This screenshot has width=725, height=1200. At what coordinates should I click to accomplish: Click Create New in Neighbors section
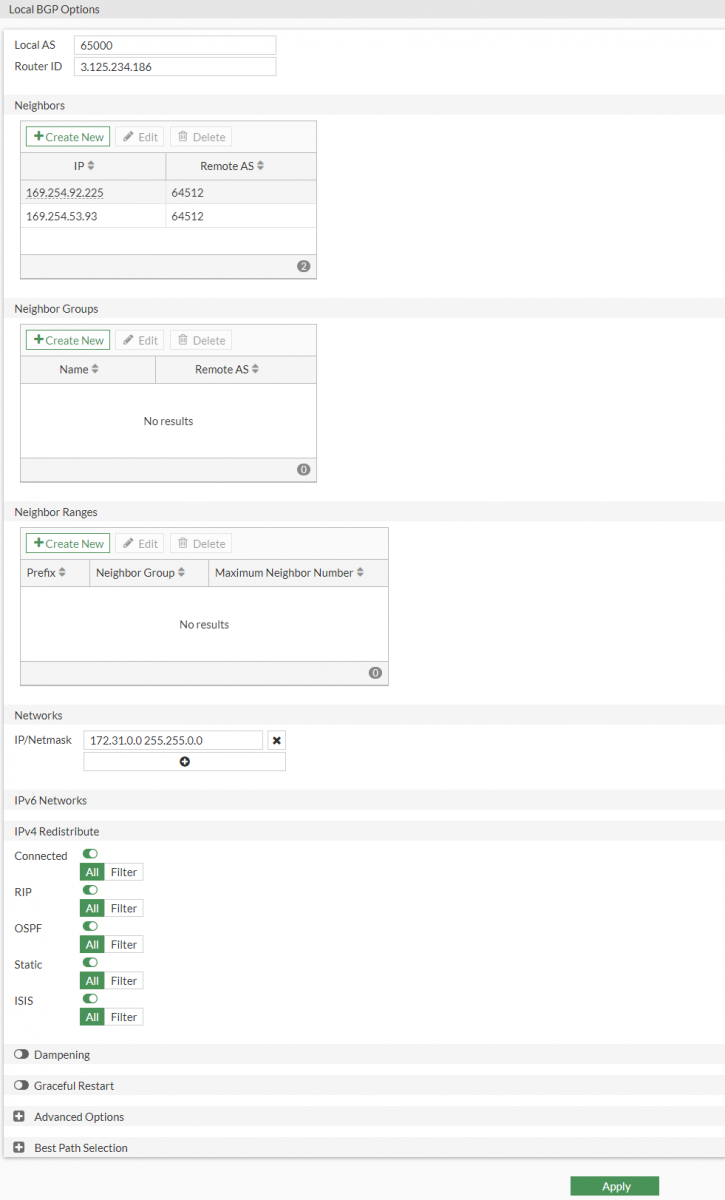68,137
